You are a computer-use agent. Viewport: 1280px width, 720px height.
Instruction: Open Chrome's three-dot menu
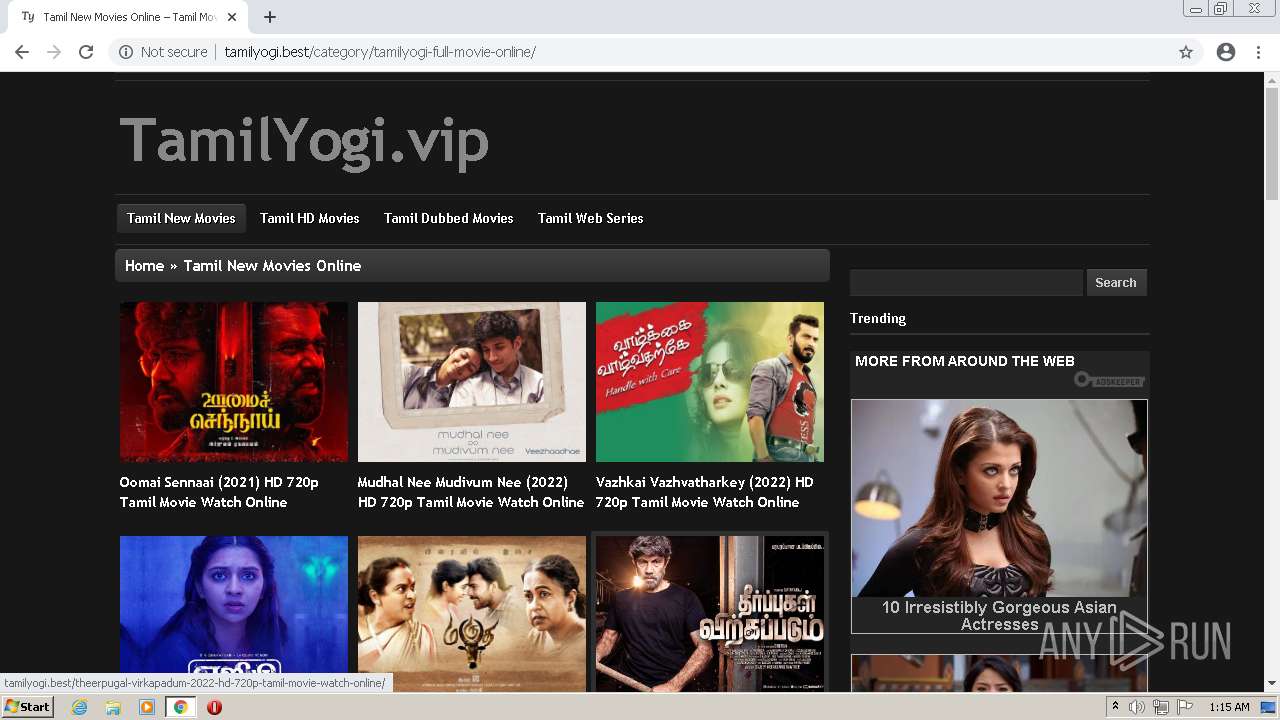coord(1258,52)
